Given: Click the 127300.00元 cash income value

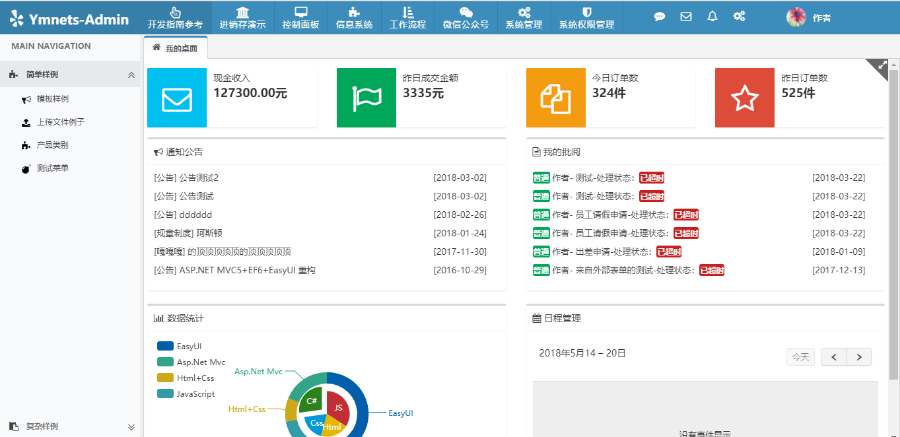Looking at the screenshot, I should click(250, 93).
